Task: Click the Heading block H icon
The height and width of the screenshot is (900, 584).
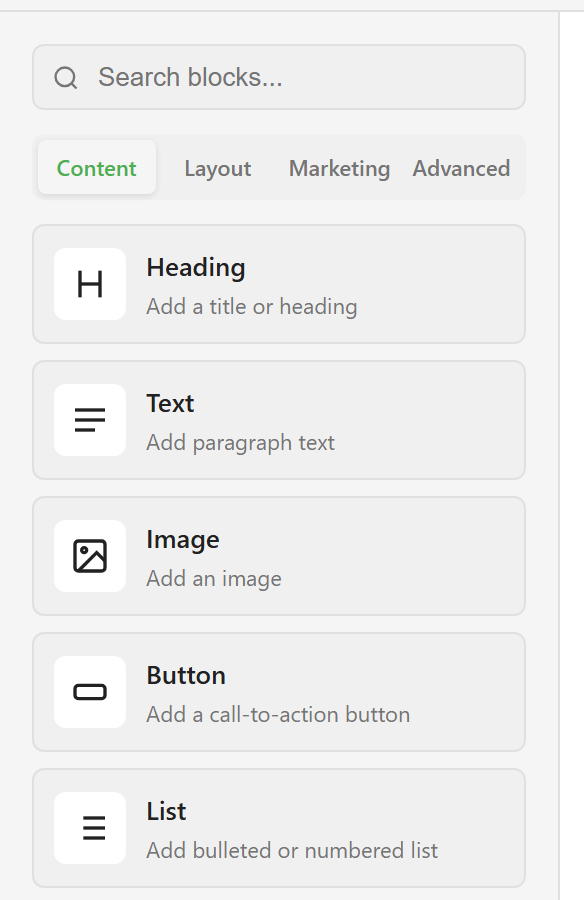Action: [x=90, y=284]
